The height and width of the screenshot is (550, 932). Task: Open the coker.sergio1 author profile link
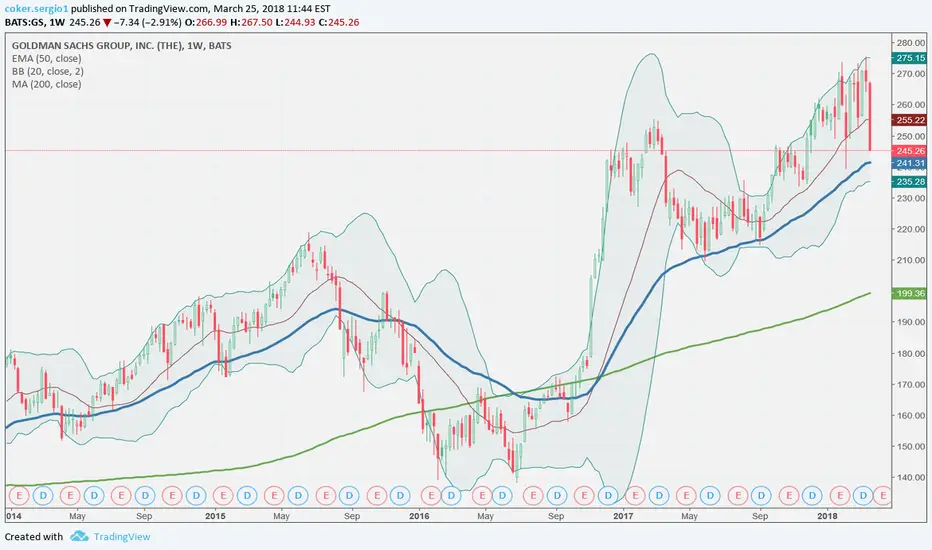coord(36,9)
